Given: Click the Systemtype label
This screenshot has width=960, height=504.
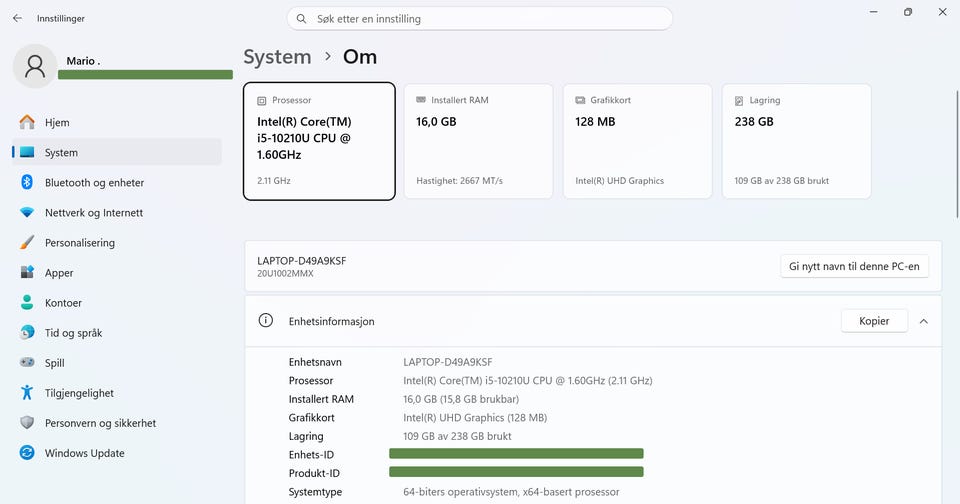Looking at the screenshot, I should coord(315,492).
